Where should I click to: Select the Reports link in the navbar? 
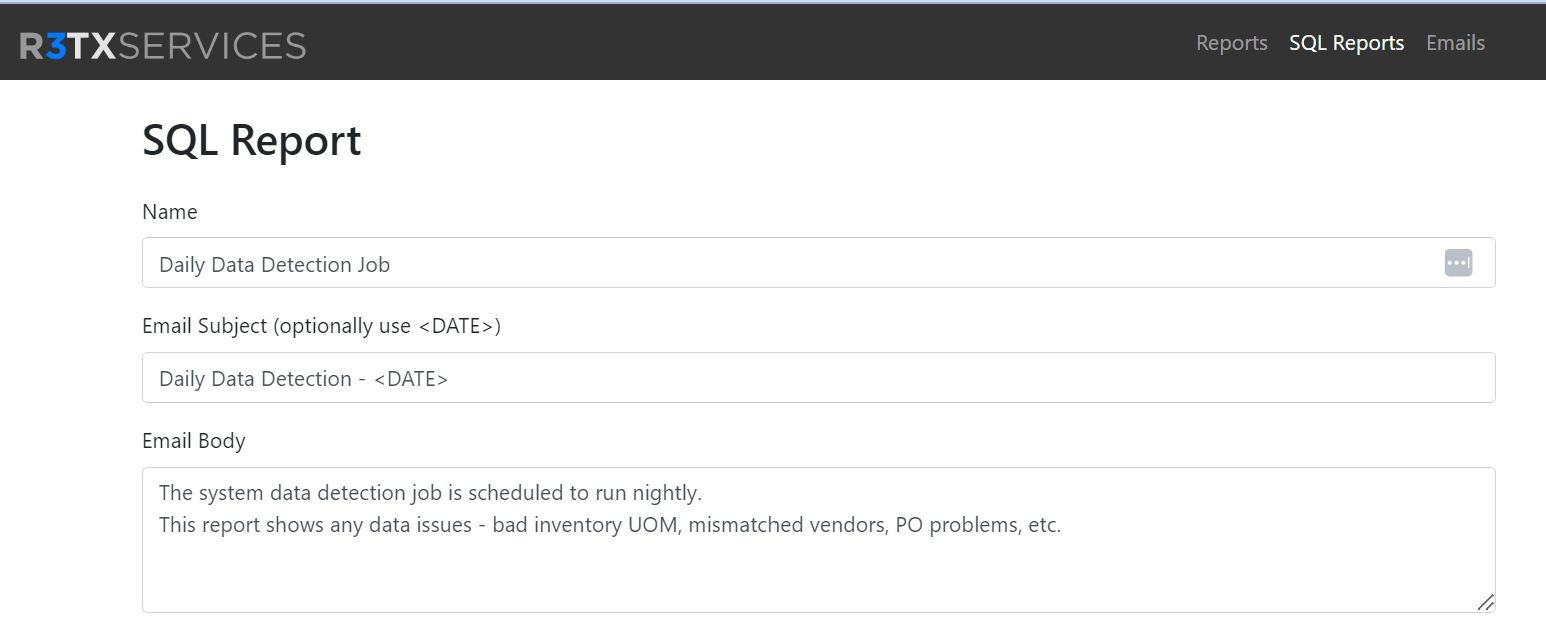point(1231,42)
